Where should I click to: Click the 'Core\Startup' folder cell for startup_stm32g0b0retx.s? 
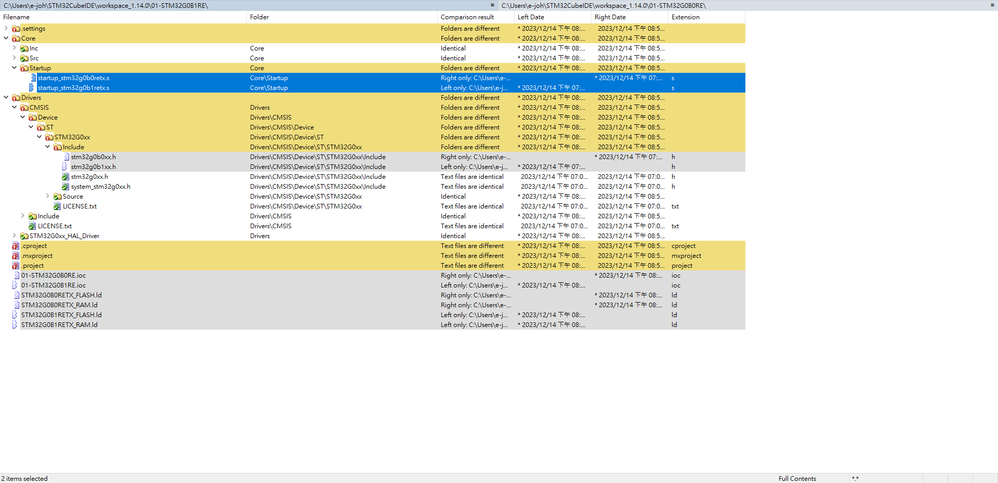[x=269, y=78]
